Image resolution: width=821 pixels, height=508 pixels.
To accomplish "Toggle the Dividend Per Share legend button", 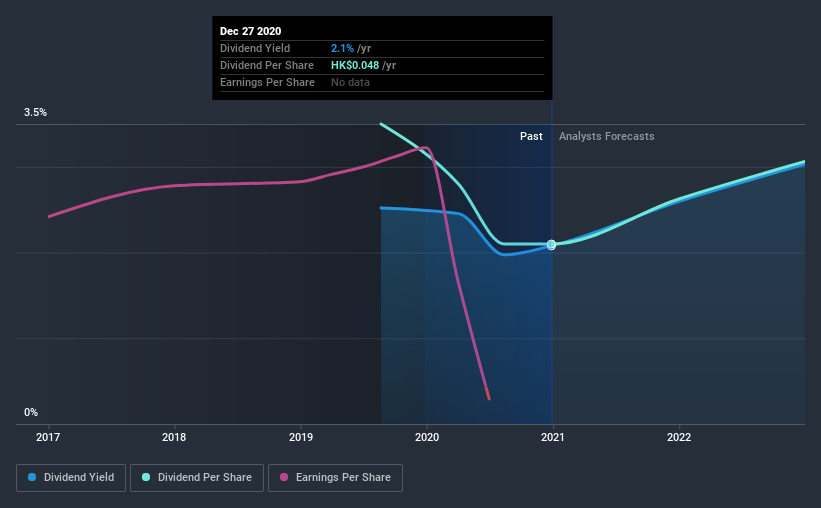I will [197, 478].
